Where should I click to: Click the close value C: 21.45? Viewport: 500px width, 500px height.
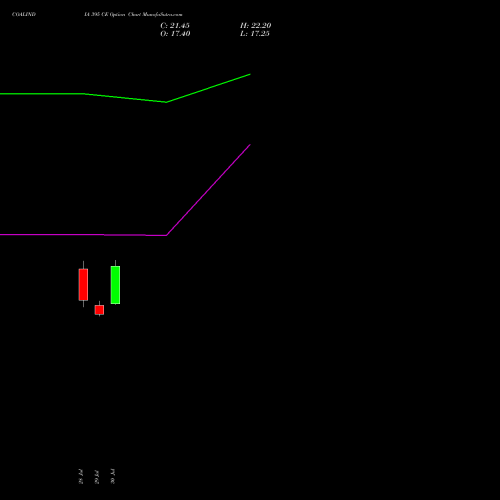[x=175, y=26]
